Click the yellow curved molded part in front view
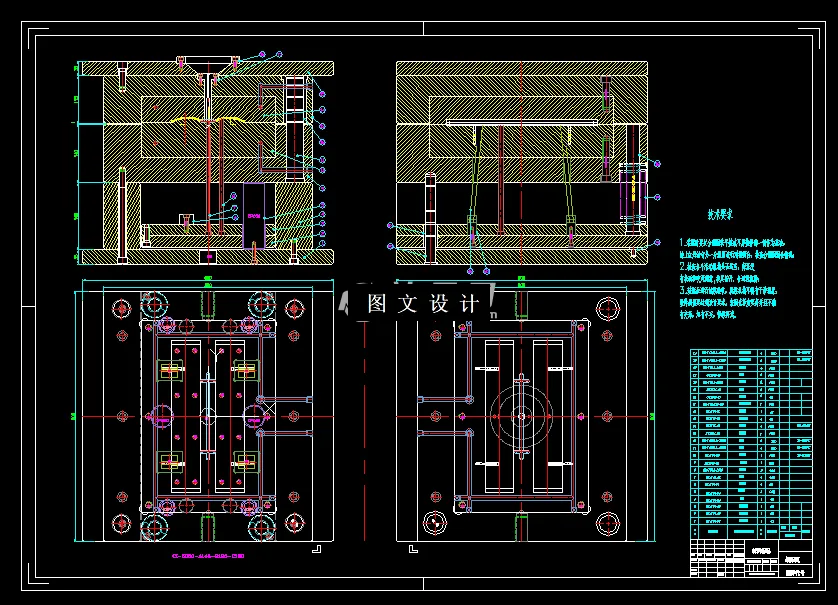Image resolution: width=838 pixels, height=605 pixels. coord(208,120)
